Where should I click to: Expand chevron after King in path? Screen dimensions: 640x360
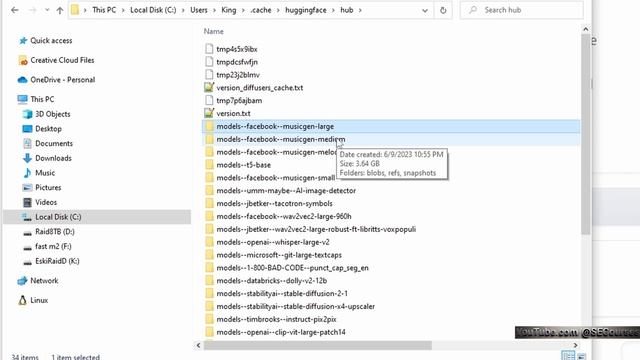pos(243,10)
